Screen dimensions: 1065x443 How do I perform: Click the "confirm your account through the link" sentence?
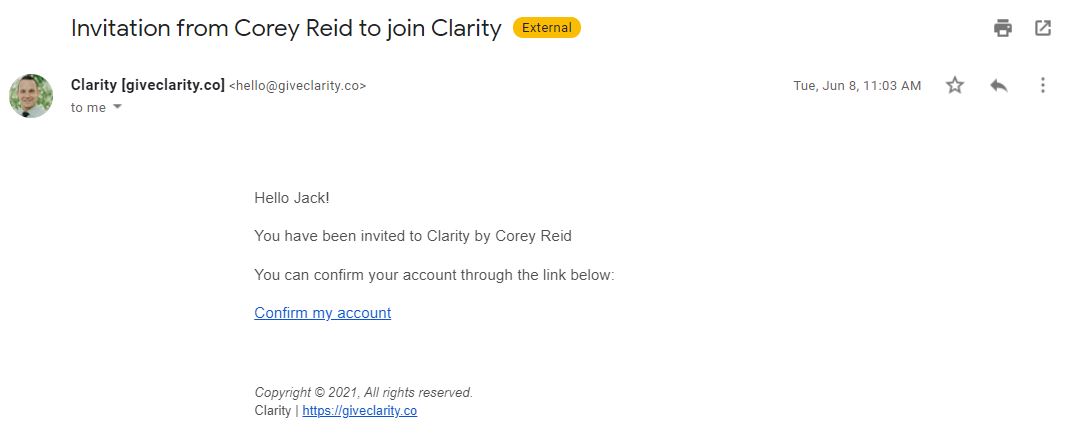coord(434,274)
